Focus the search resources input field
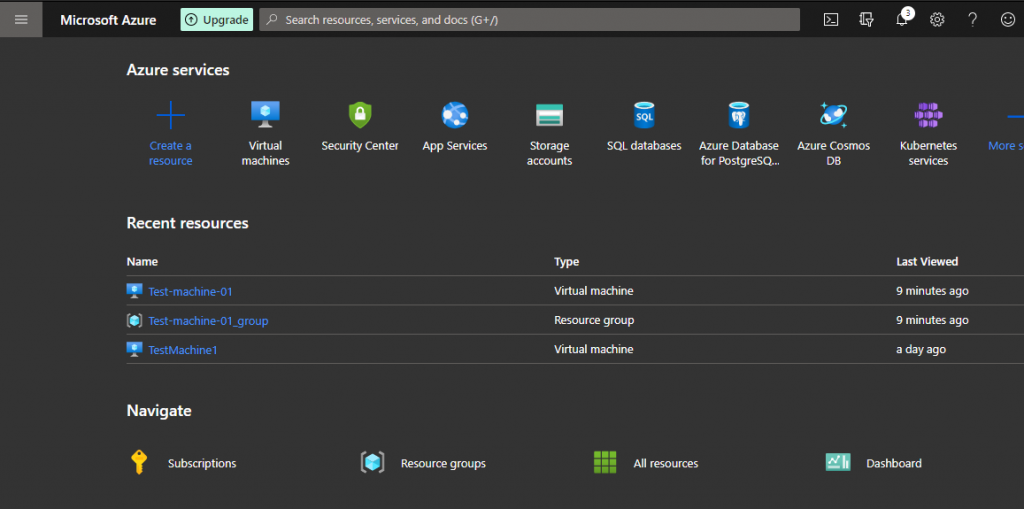This screenshot has height=509, width=1024. tap(530, 20)
